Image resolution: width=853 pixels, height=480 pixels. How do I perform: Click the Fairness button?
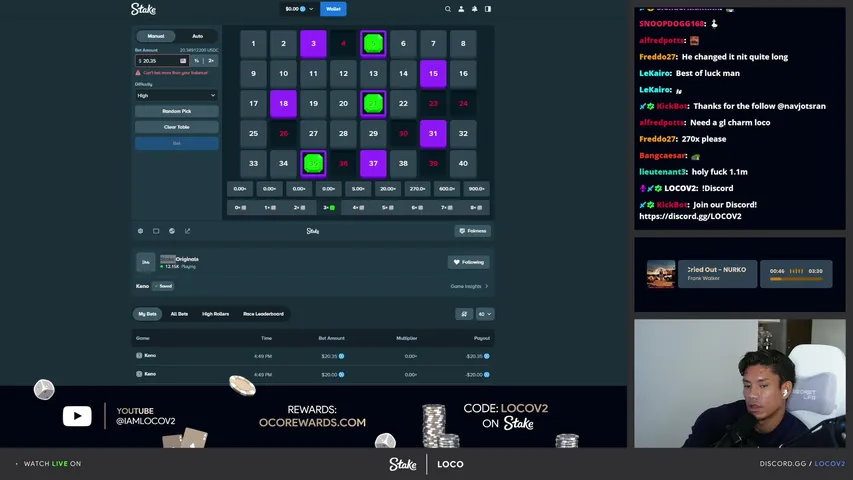[472, 231]
